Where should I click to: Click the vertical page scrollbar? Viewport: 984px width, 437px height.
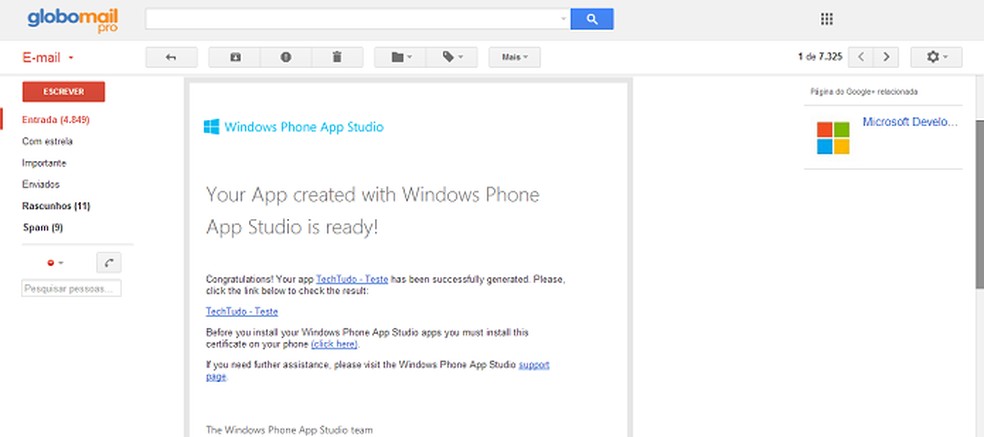979,204
